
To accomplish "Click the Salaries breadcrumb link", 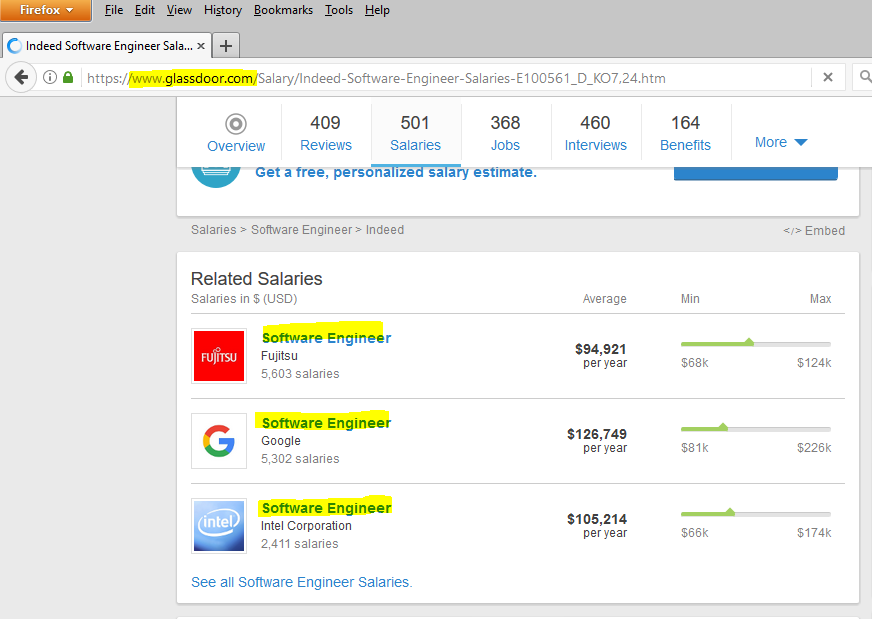I will pyautogui.click(x=214, y=230).
